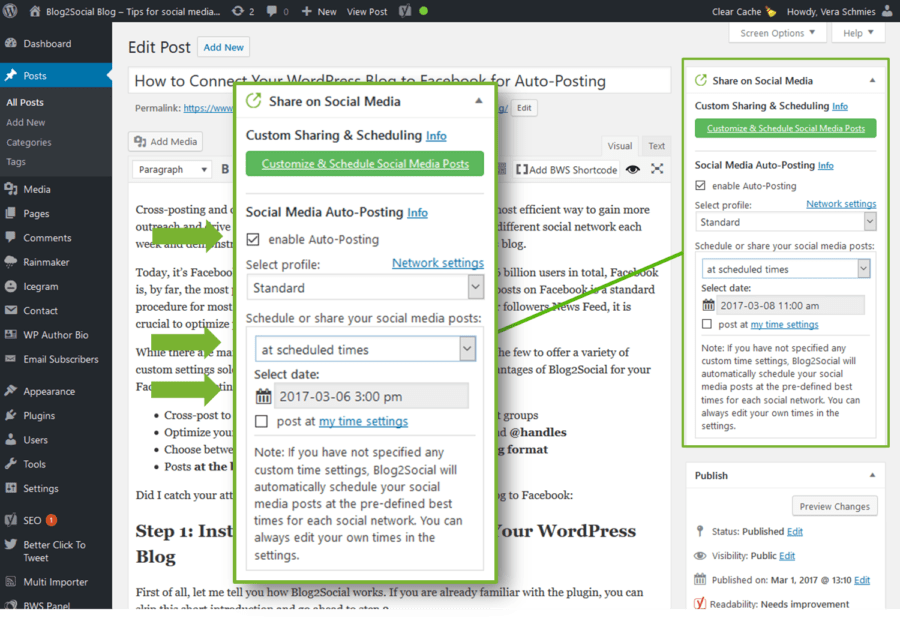Click the Pages icon in sidebar
Image resolution: width=900 pixels, height=621 pixels.
tap(10, 213)
